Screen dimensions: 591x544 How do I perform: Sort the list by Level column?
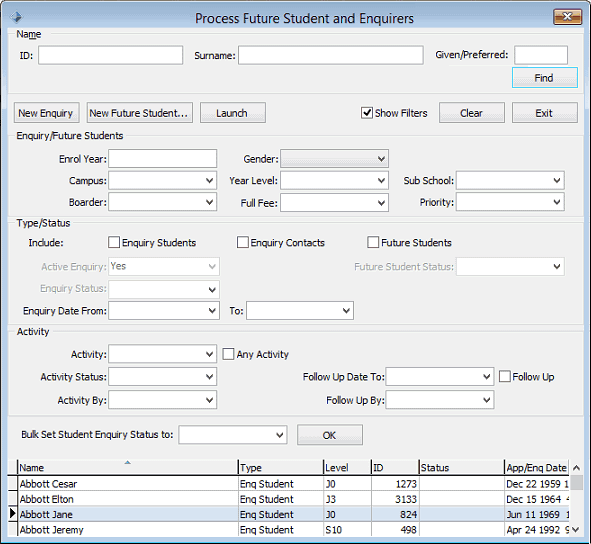coord(347,467)
